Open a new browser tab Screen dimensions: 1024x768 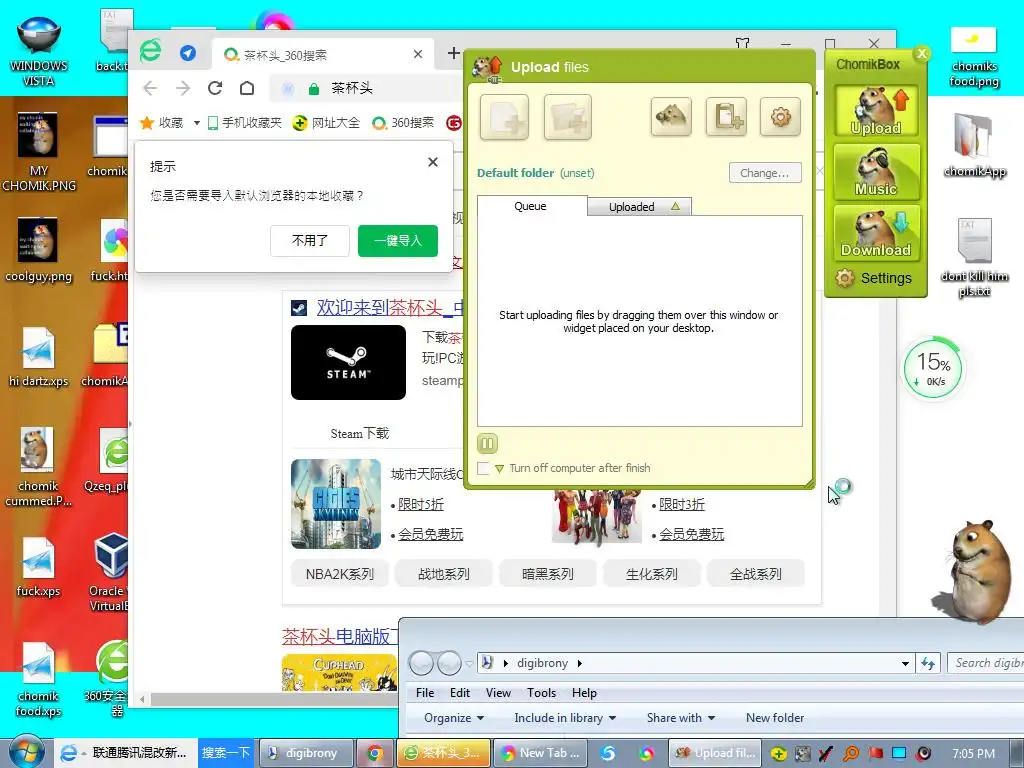pyautogui.click(x=453, y=54)
